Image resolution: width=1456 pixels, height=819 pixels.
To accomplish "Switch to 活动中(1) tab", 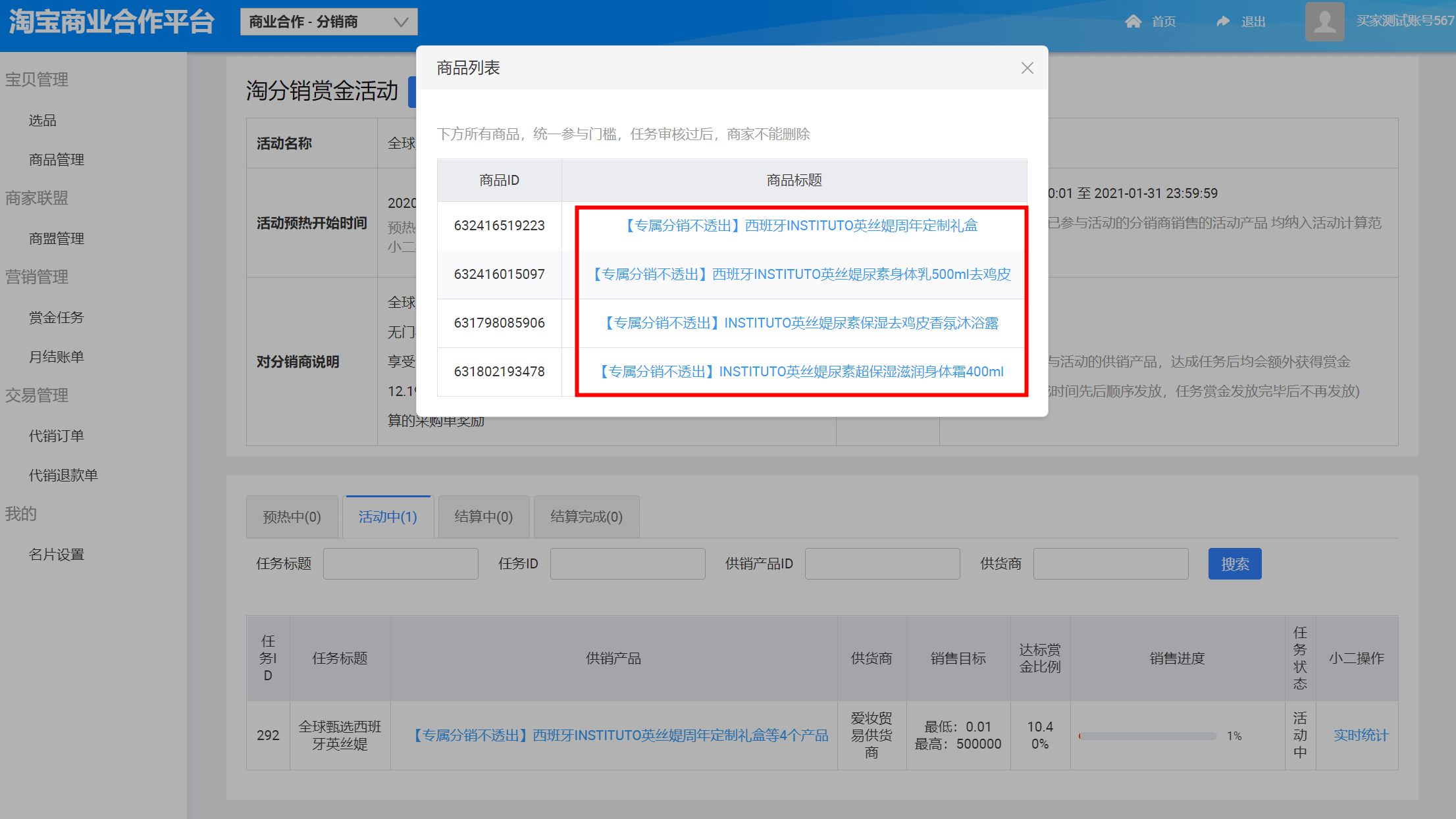I will pyautogui.click(x=388, y=517).
